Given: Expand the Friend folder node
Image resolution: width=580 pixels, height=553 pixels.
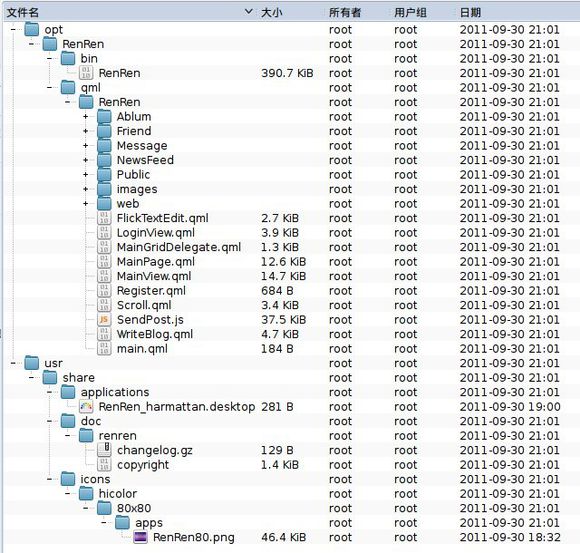Looking at the screenshot, I should pyautogui.click(x=86, y=131).
